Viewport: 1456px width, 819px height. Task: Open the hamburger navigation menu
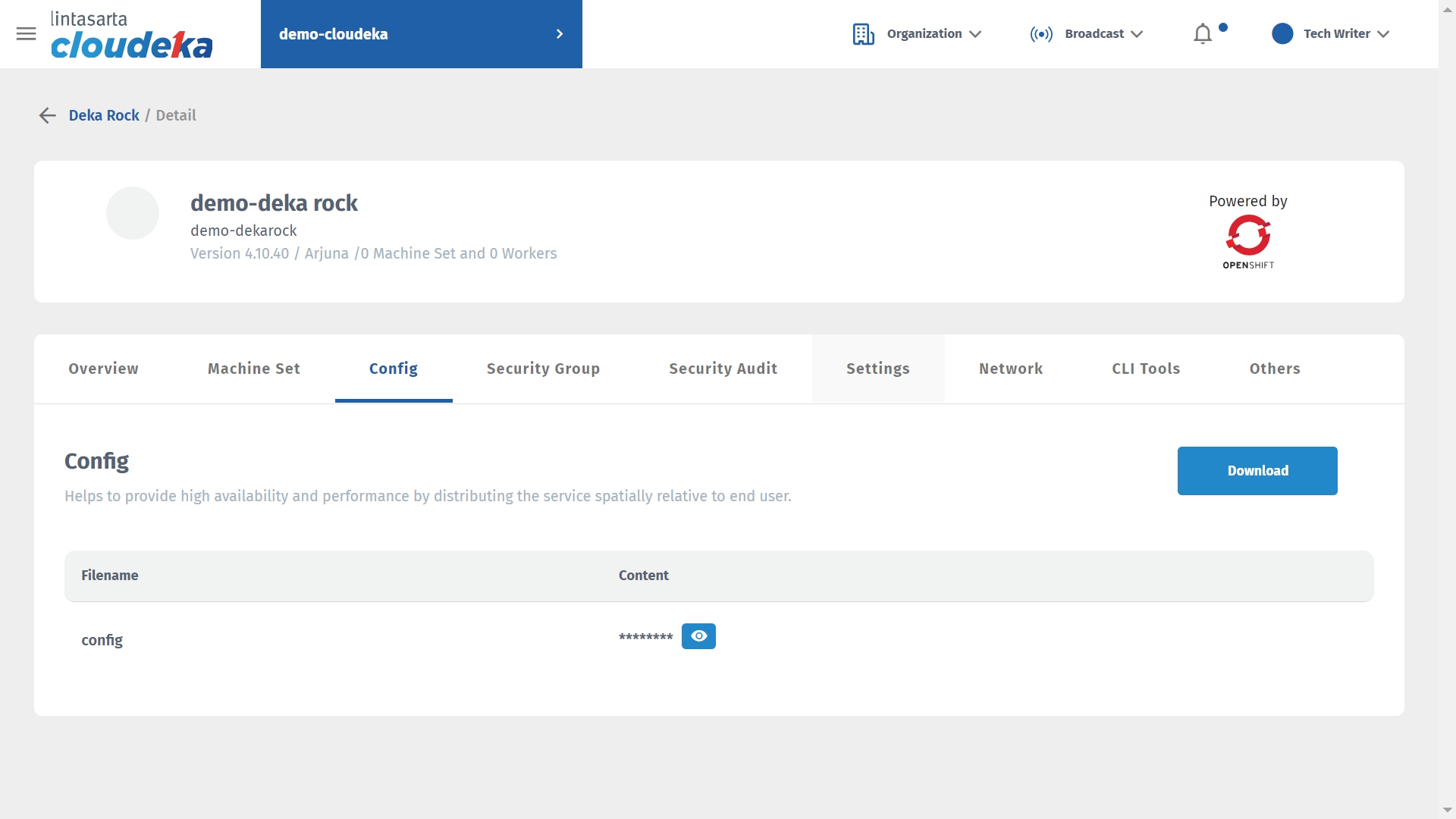(x=26, y=33)
